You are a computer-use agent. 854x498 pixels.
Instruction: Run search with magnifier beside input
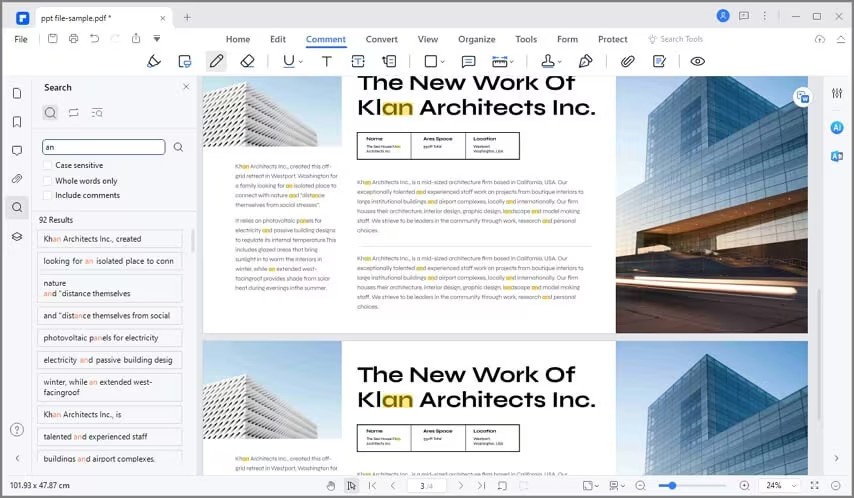click(178, 147)
